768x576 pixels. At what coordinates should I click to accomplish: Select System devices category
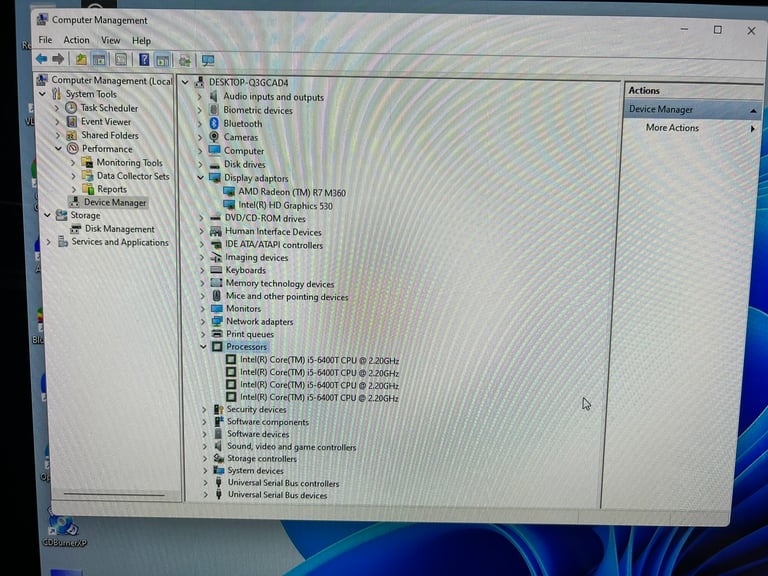click(x=255, y=471)
